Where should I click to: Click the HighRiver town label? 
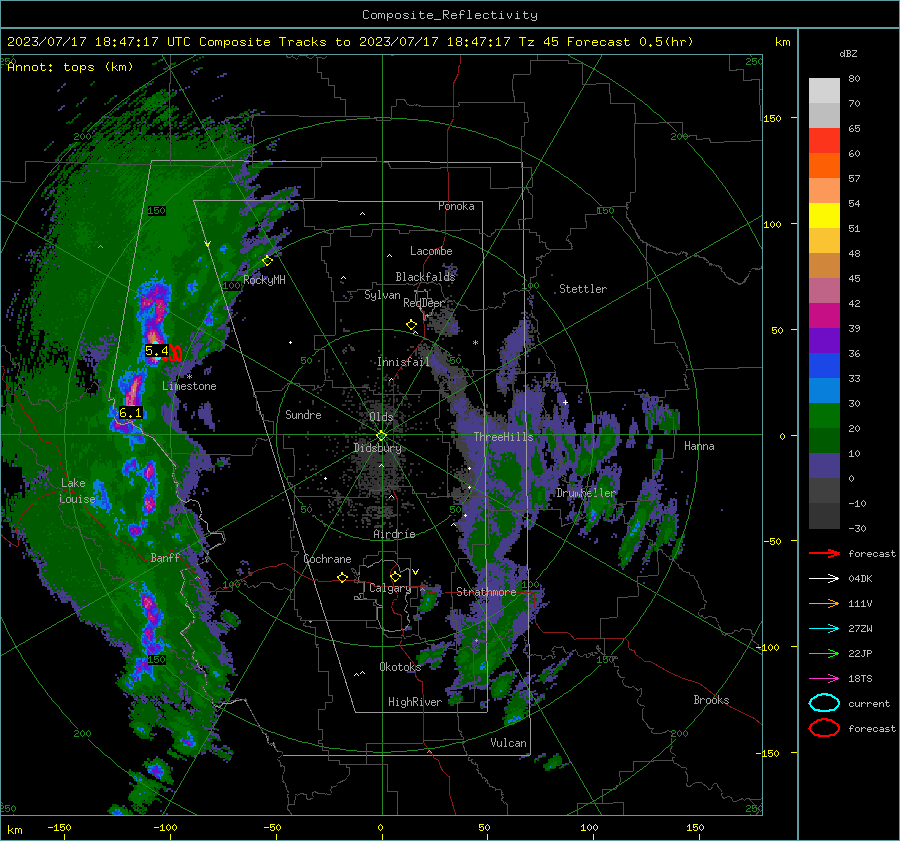click(x=415, y=702)
